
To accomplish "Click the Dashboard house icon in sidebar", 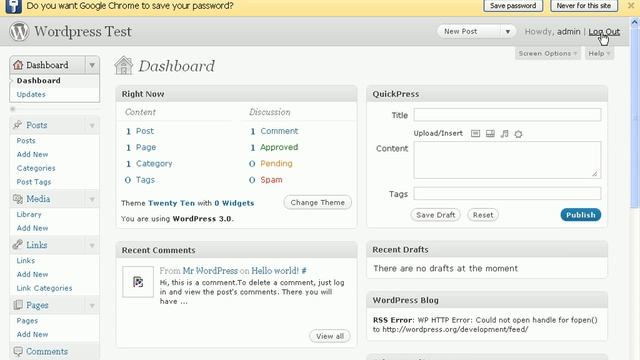I will (x=18, y=65).
